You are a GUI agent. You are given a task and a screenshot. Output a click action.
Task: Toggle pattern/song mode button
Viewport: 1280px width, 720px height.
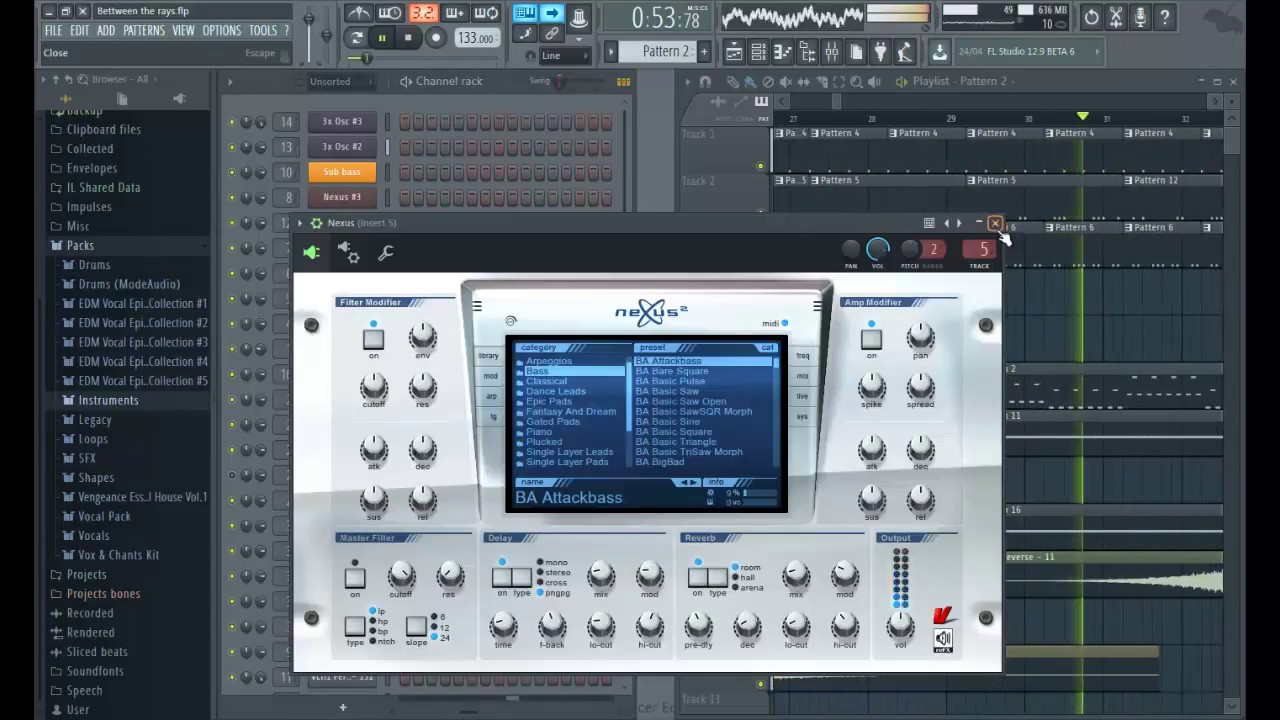[x=357, y=38]
